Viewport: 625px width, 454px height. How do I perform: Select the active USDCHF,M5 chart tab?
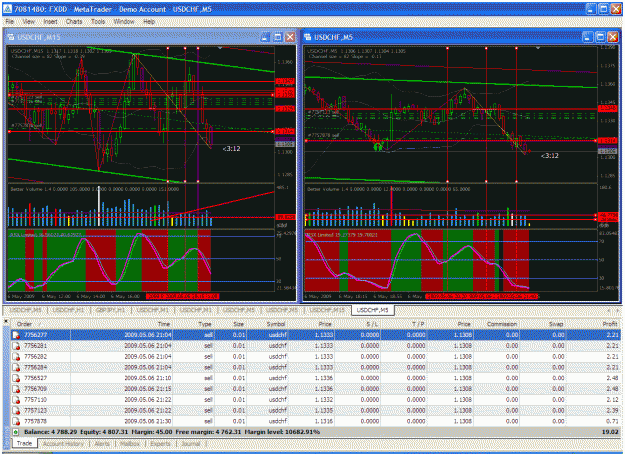[x=373, y=310]
